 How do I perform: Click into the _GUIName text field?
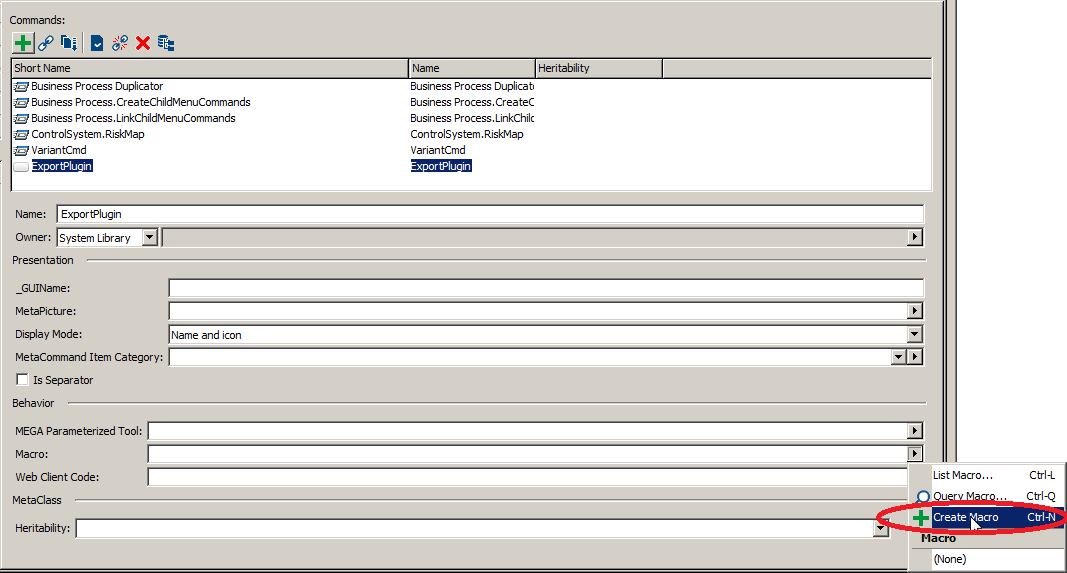[545, 288]
